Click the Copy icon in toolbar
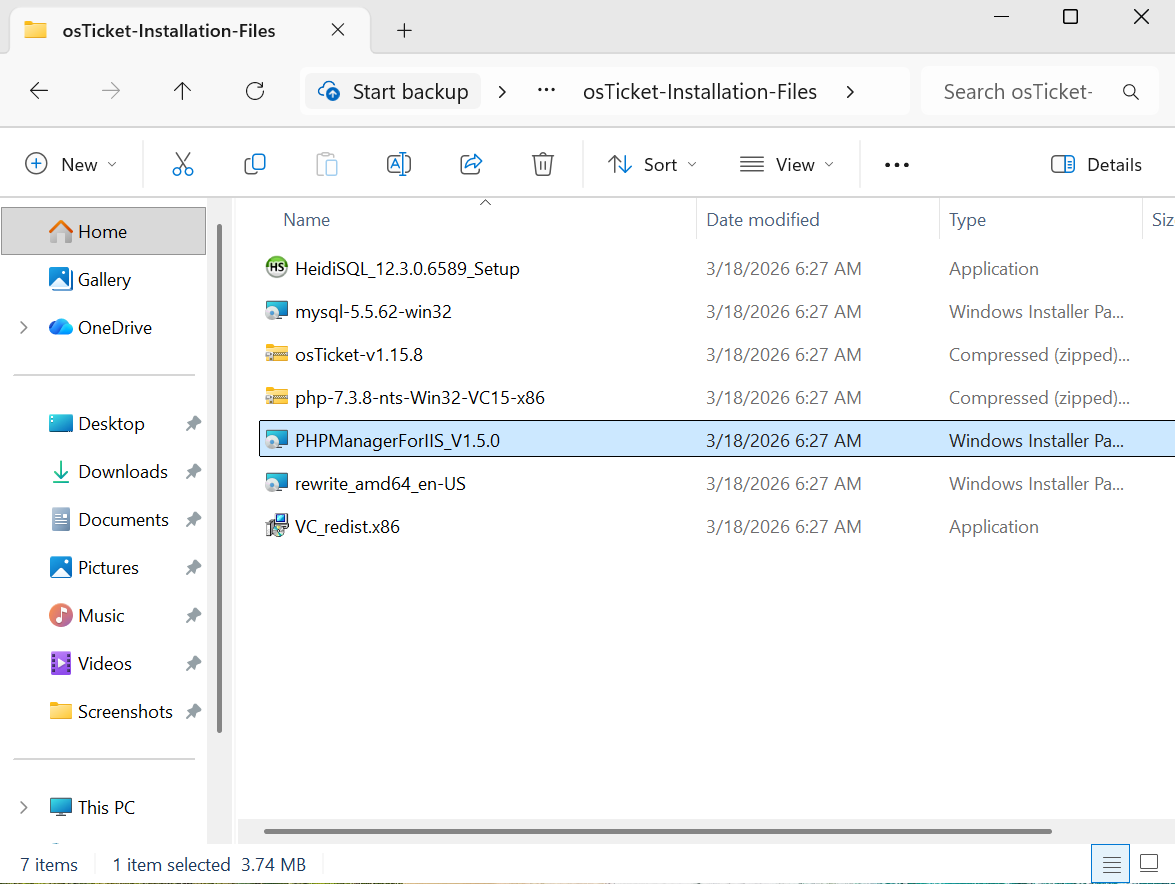 pos(255,164)
